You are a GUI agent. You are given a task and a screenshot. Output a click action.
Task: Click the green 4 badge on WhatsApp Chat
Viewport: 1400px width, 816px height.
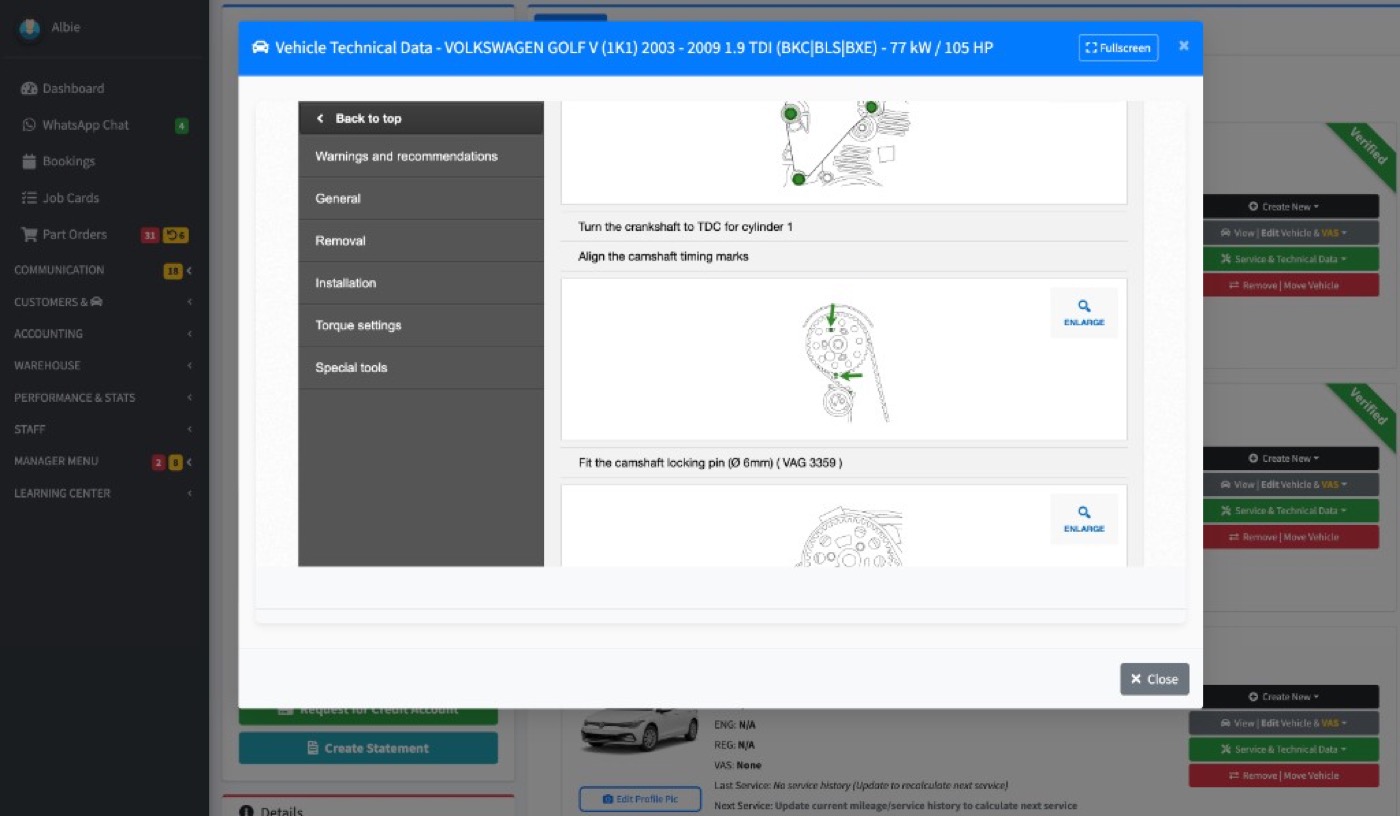(181, 126)
